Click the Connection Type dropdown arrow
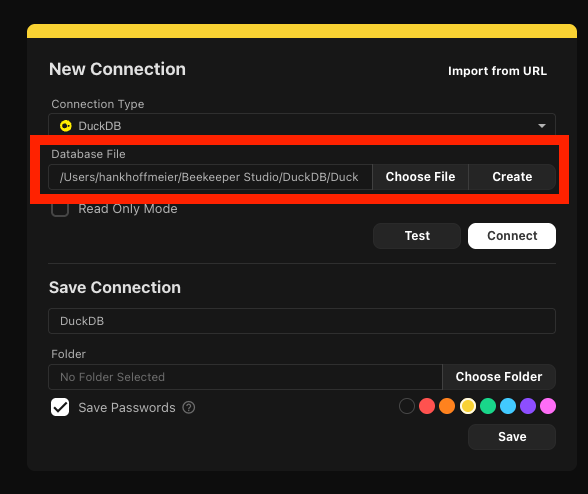 click(542, 126)
